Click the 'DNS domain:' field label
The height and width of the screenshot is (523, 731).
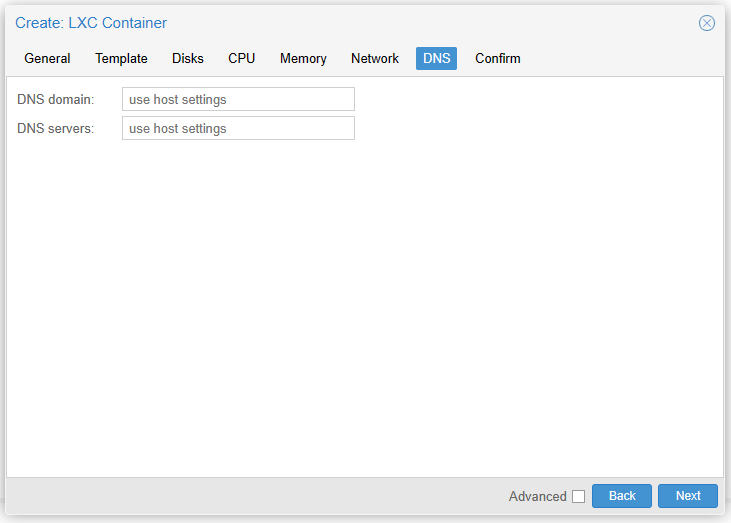point(55,99)
